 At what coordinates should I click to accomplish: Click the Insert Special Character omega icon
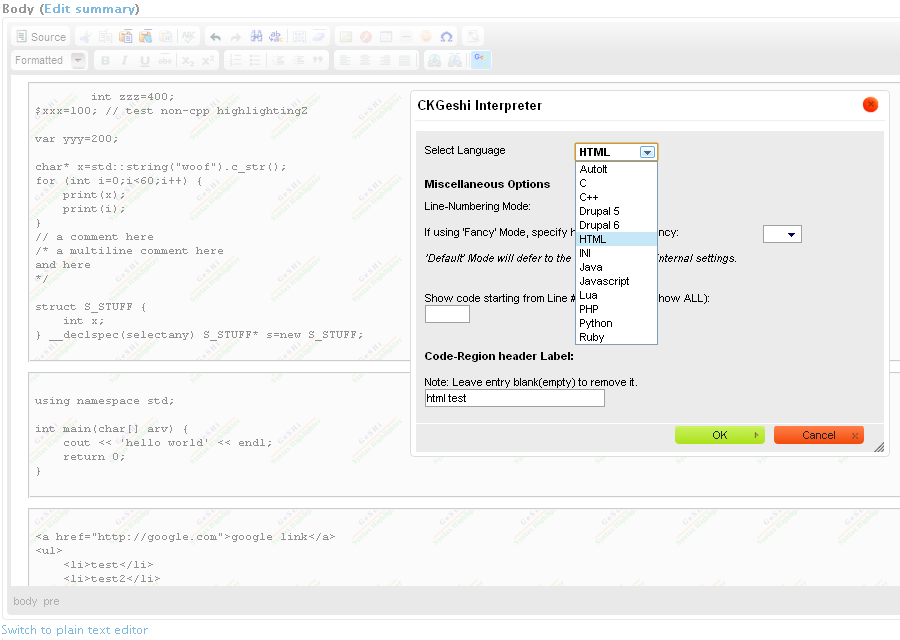447,37
